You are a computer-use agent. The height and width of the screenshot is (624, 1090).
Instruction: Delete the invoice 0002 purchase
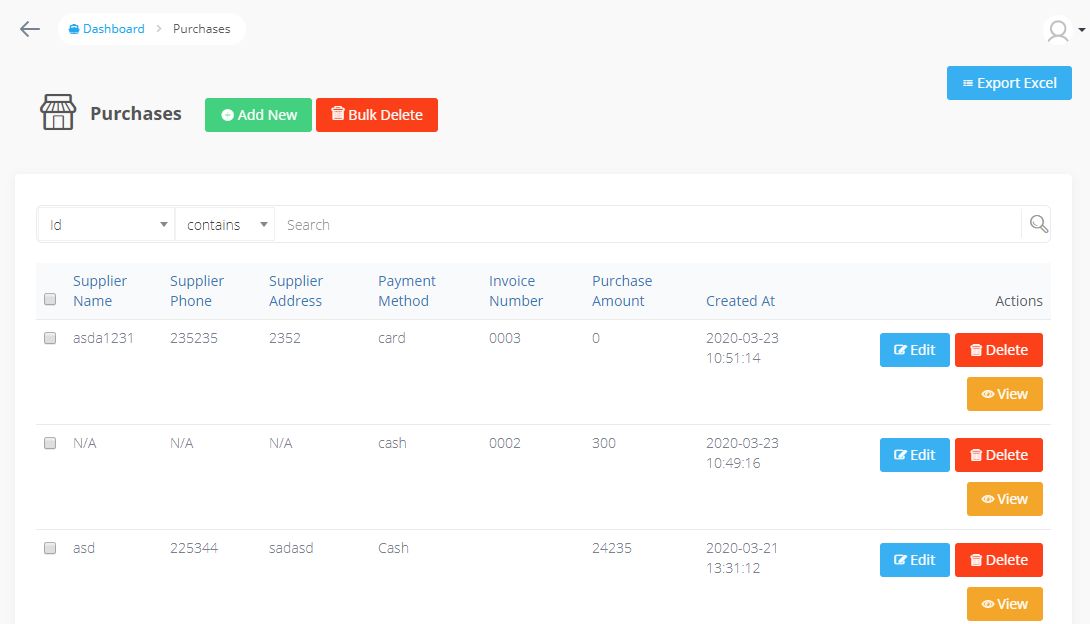(x=998, y=455)
